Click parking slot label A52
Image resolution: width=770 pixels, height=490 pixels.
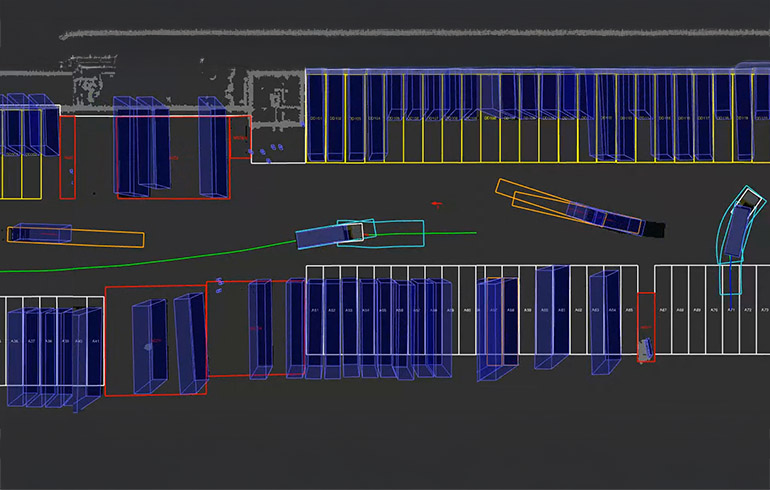coord(332,310)
